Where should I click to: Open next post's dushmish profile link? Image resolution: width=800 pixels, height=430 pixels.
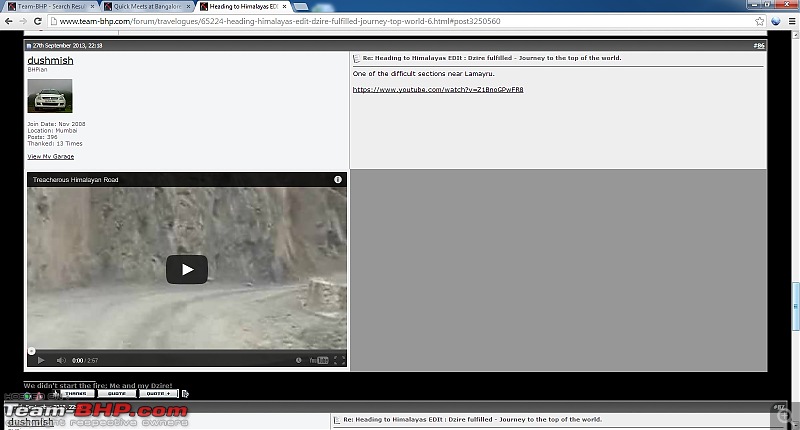tap(31, 422)
